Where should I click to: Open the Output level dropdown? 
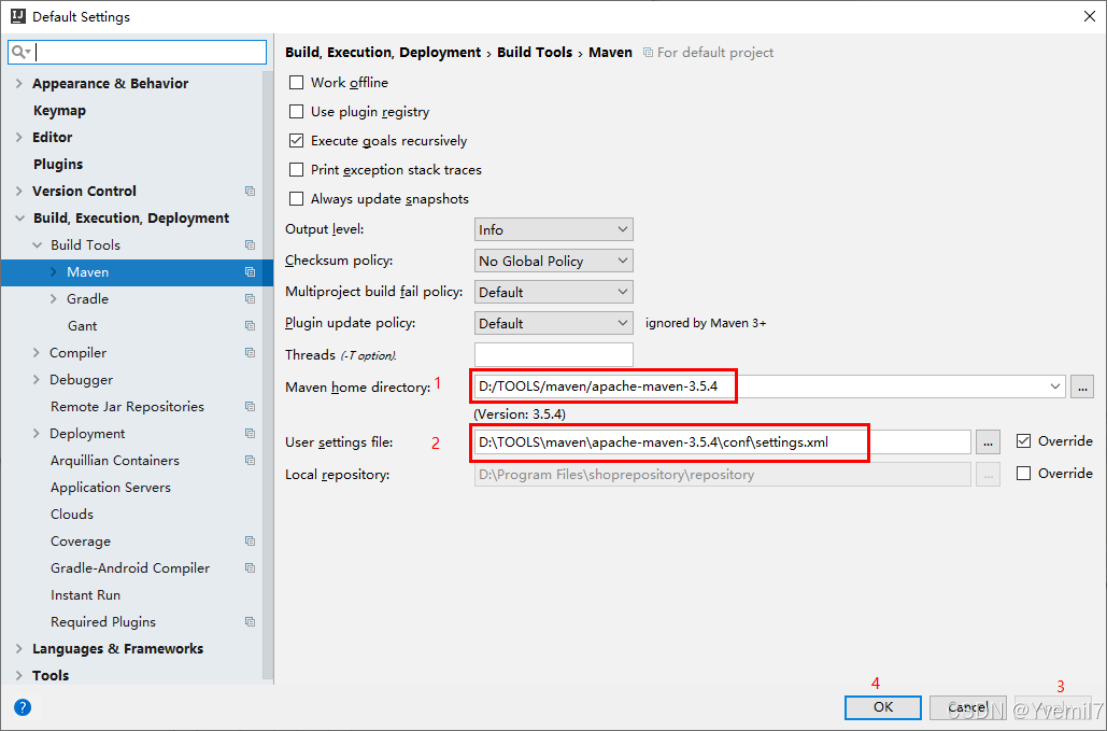coord(553,229)
